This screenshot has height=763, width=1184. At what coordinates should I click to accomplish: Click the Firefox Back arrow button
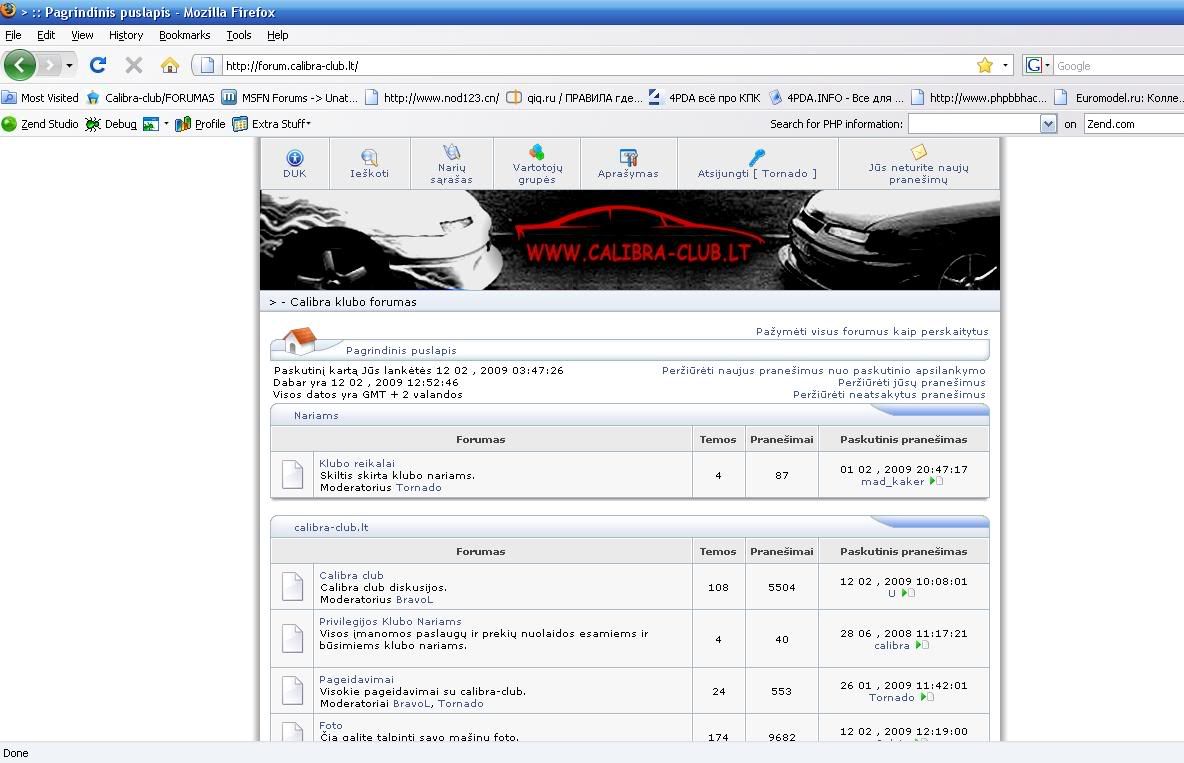click(x=20, y=65)
